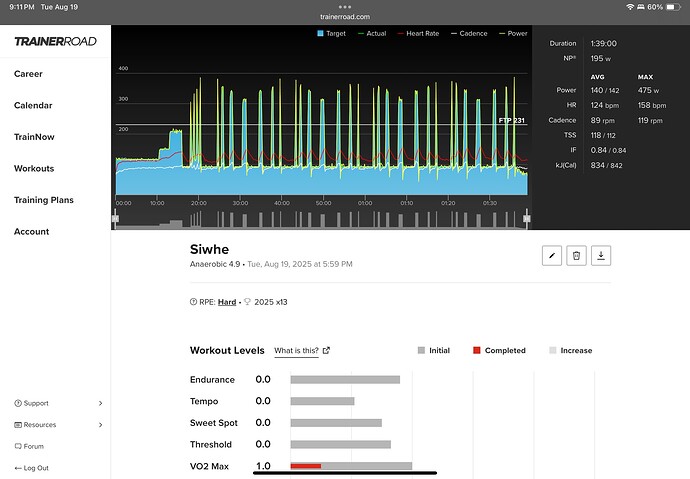Click the chart mini overview strip
Viewport: 690px width, 479px height.
coord(321,219)
